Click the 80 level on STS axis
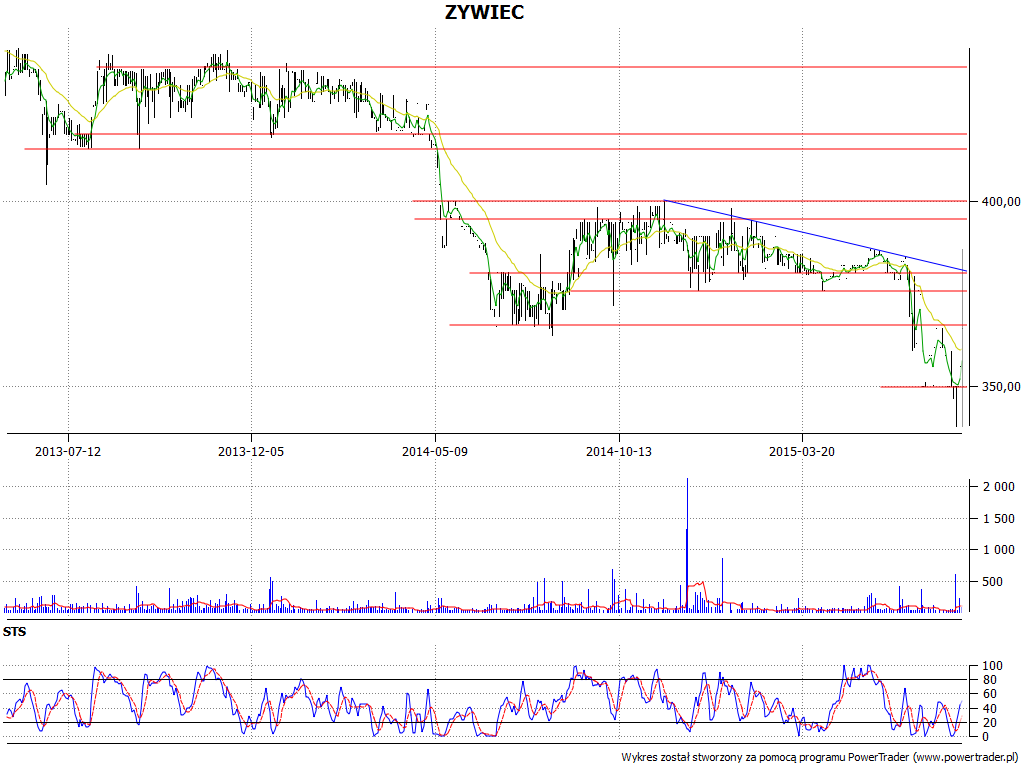The image size is (1024, 768). point(989,680)
